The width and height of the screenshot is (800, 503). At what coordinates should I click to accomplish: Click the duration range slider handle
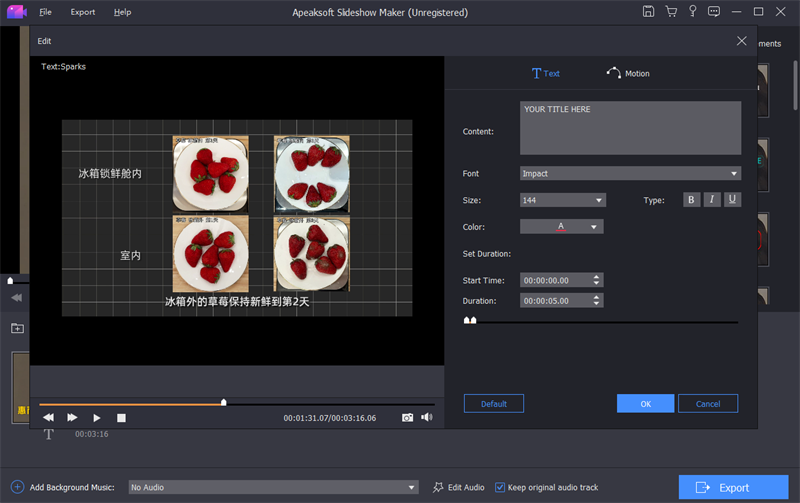click(470, 320)
